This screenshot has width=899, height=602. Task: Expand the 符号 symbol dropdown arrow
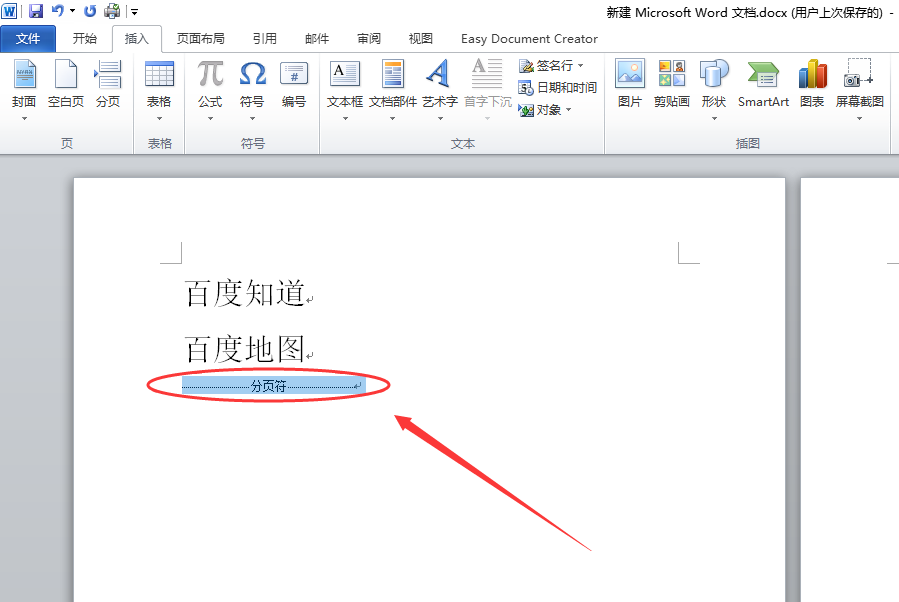tap(252, 119)
